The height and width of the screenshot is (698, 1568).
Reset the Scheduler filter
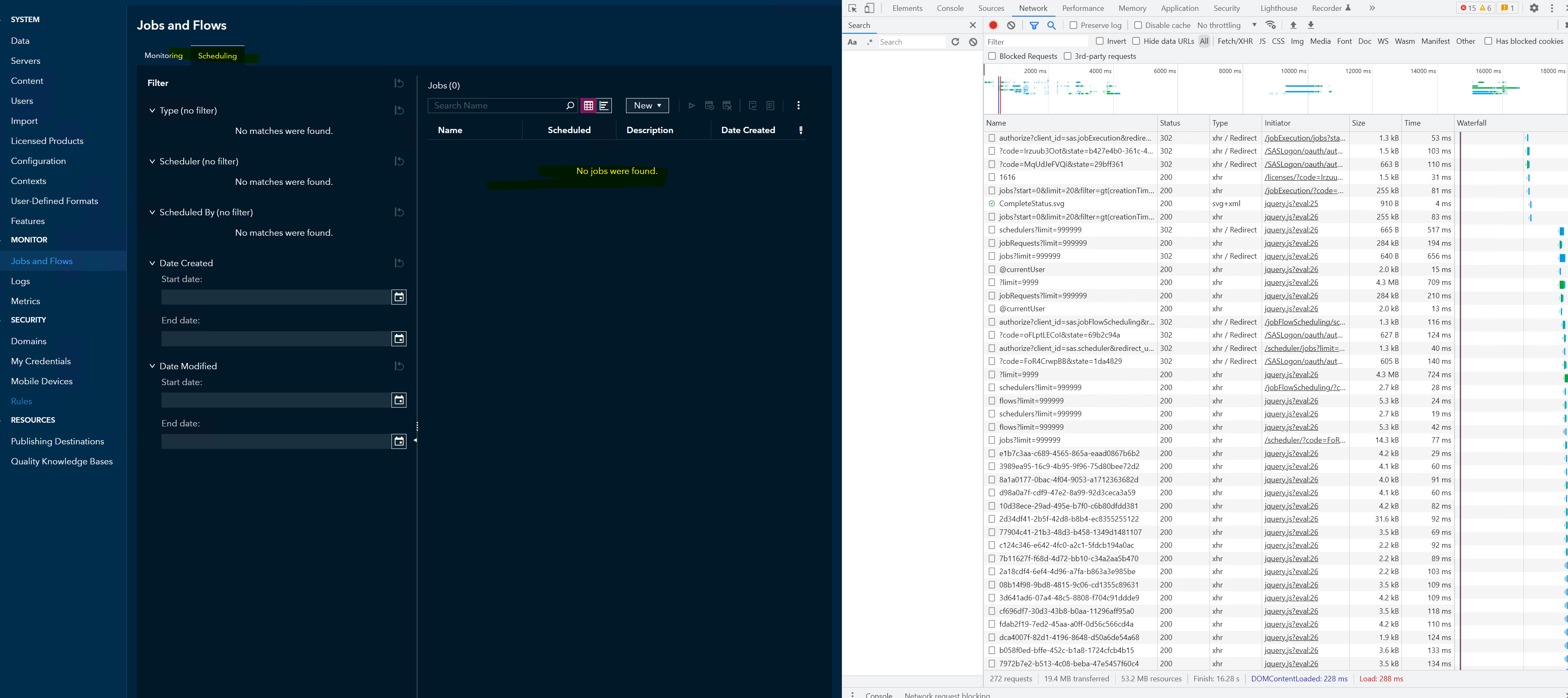coord(399,161)
